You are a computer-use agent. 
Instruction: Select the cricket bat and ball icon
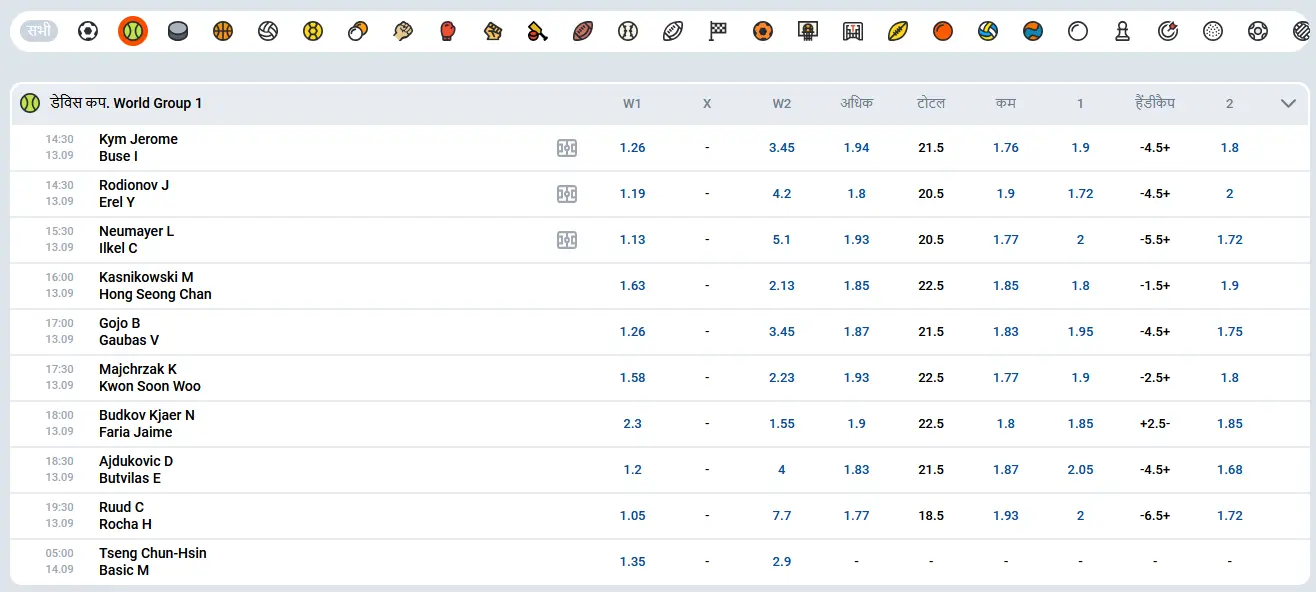pos(538,31)
